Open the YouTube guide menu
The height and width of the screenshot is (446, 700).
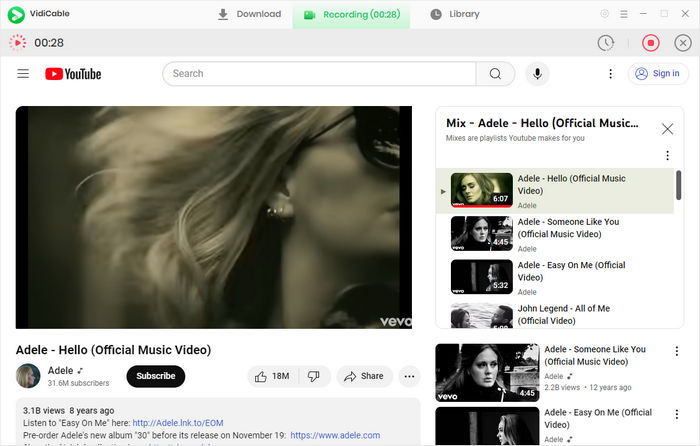[x=23, y=74]
